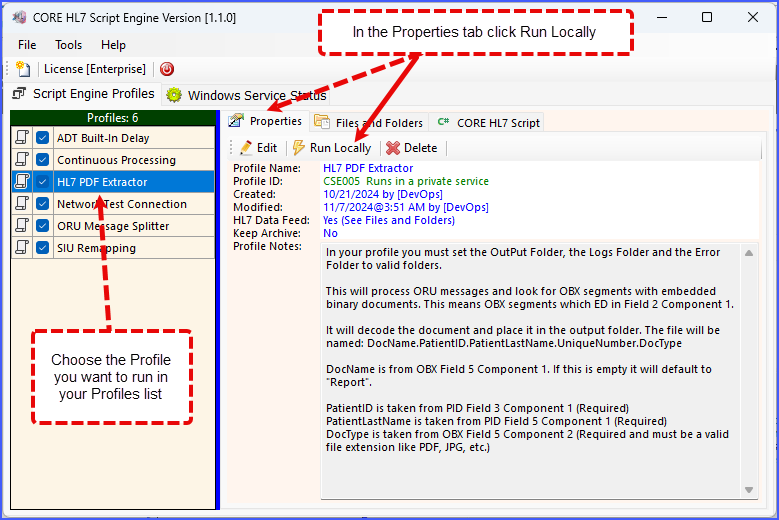This screenshot has height=520, width=779.
Task: Disable the Network Test Connection checkbox
Action: click(x=43, y=204)
